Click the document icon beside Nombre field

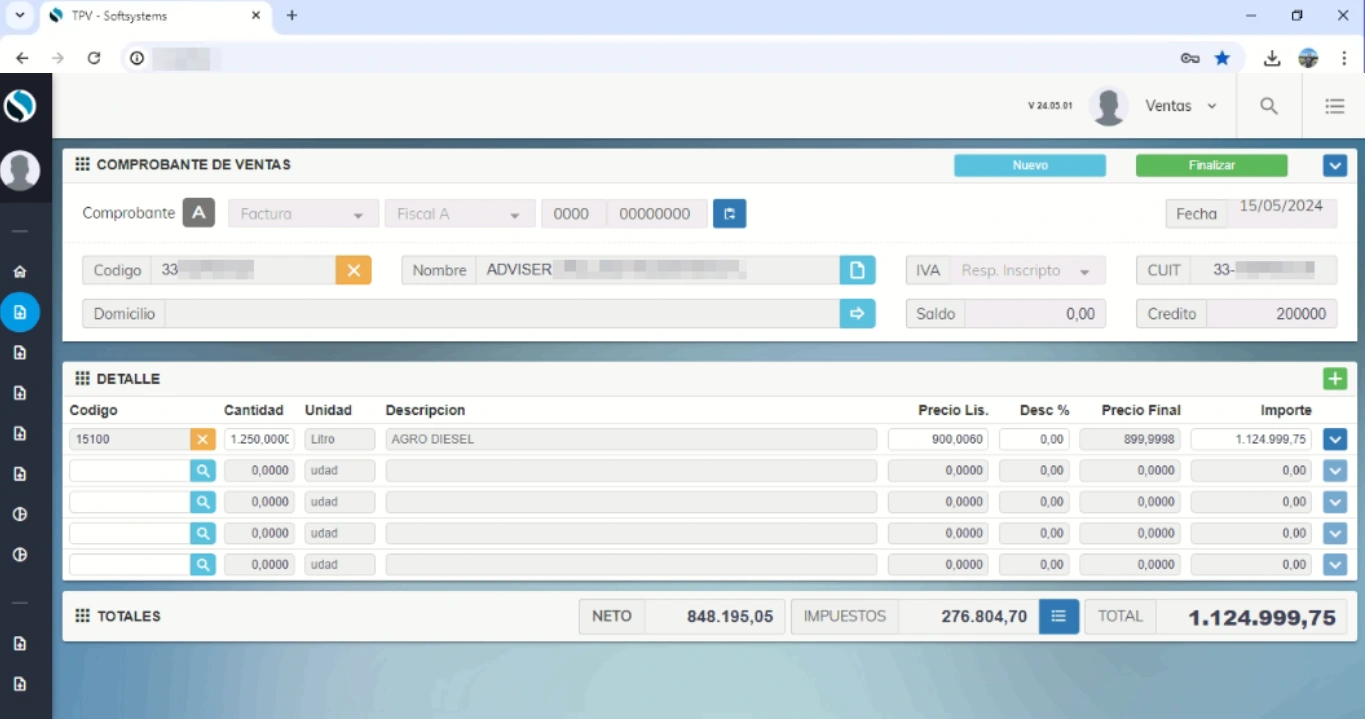point(857,270)
